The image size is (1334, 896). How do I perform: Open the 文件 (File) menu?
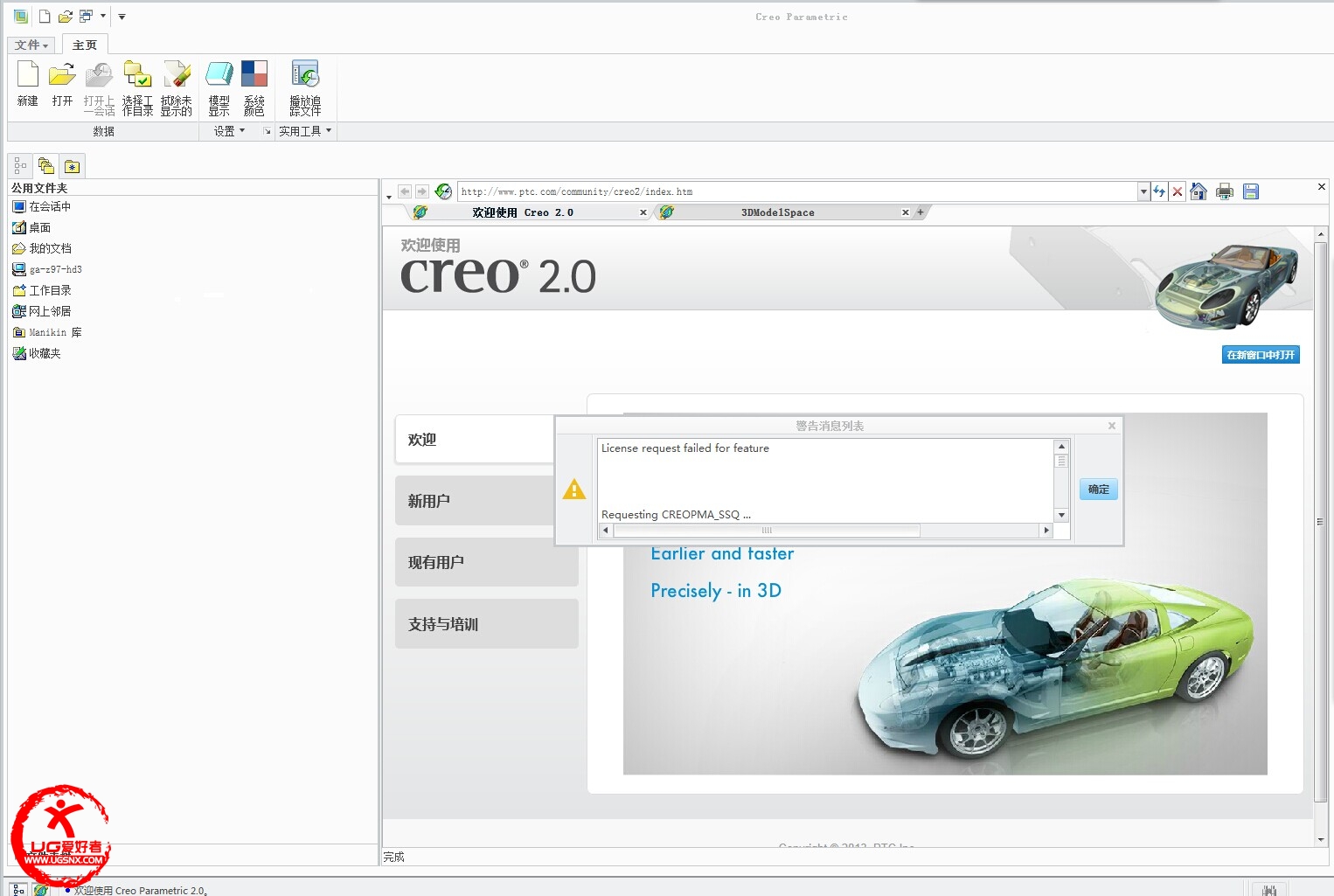[x=31, y=45]
